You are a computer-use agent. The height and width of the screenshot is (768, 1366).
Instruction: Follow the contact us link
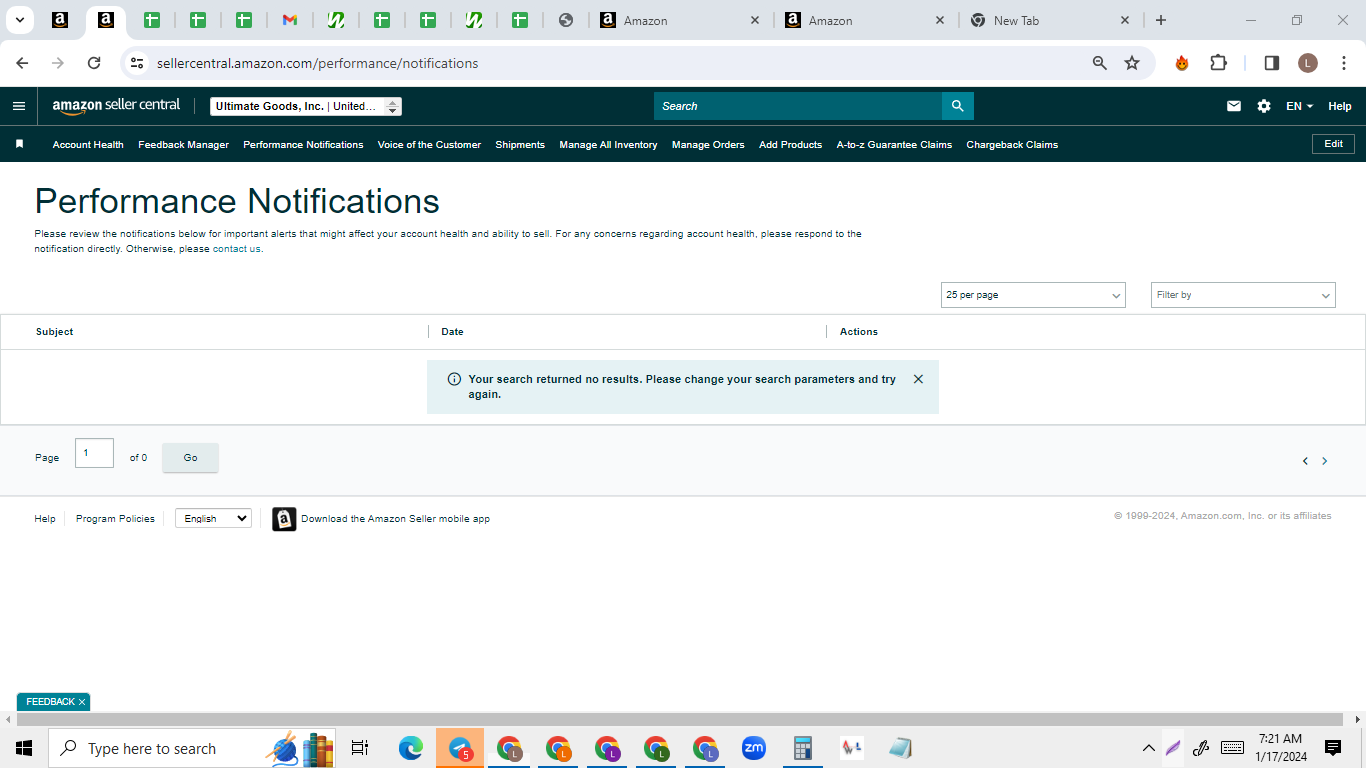(x=236, y=249)
